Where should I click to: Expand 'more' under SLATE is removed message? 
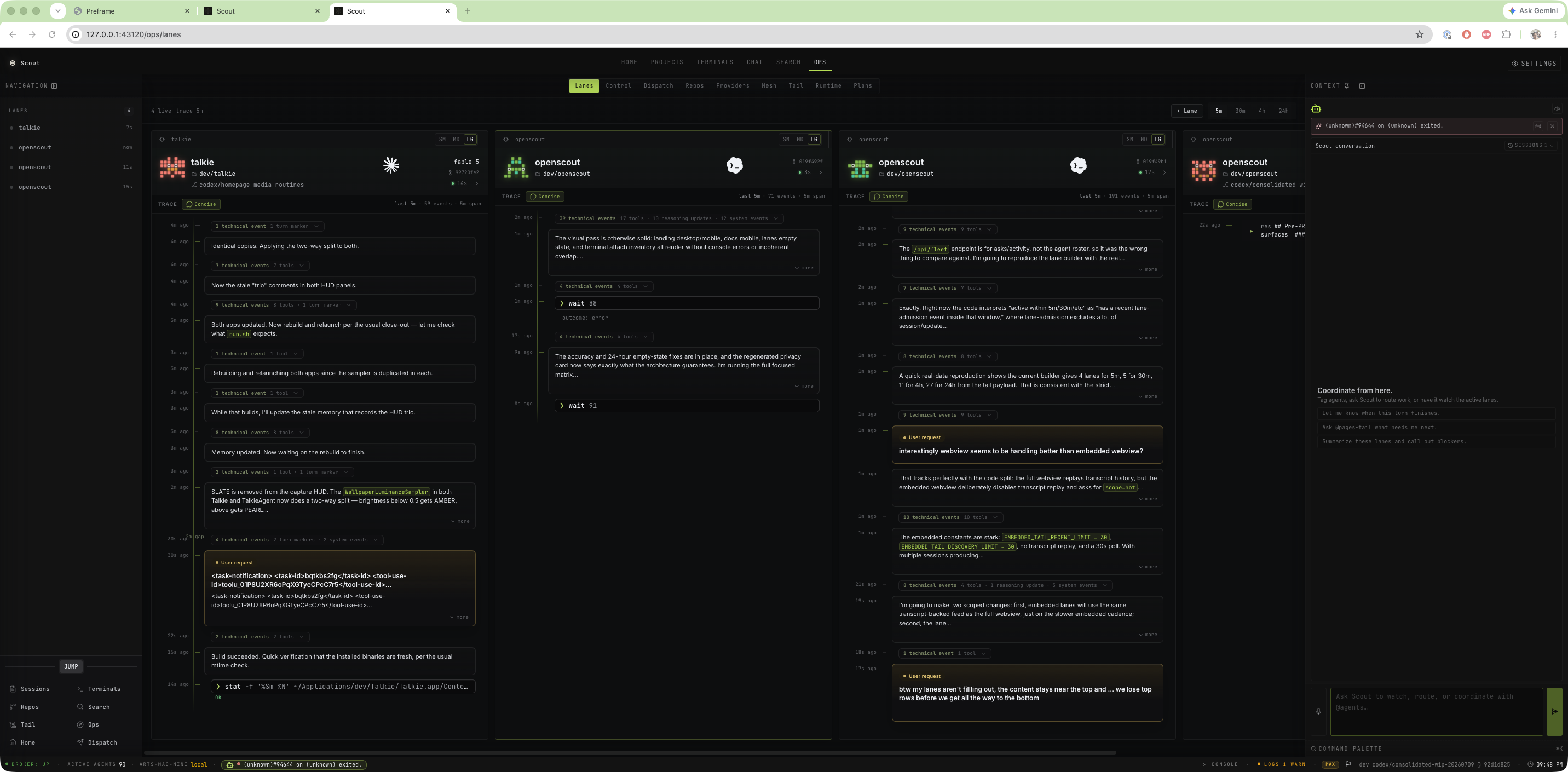coord(460,522)
